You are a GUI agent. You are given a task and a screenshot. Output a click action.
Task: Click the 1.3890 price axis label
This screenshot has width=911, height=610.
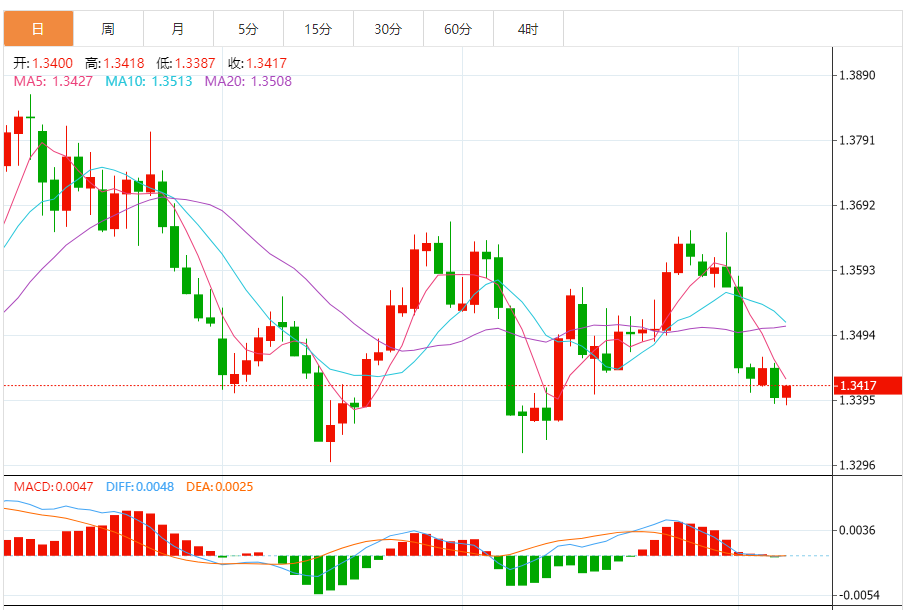(x=858, y=76)
